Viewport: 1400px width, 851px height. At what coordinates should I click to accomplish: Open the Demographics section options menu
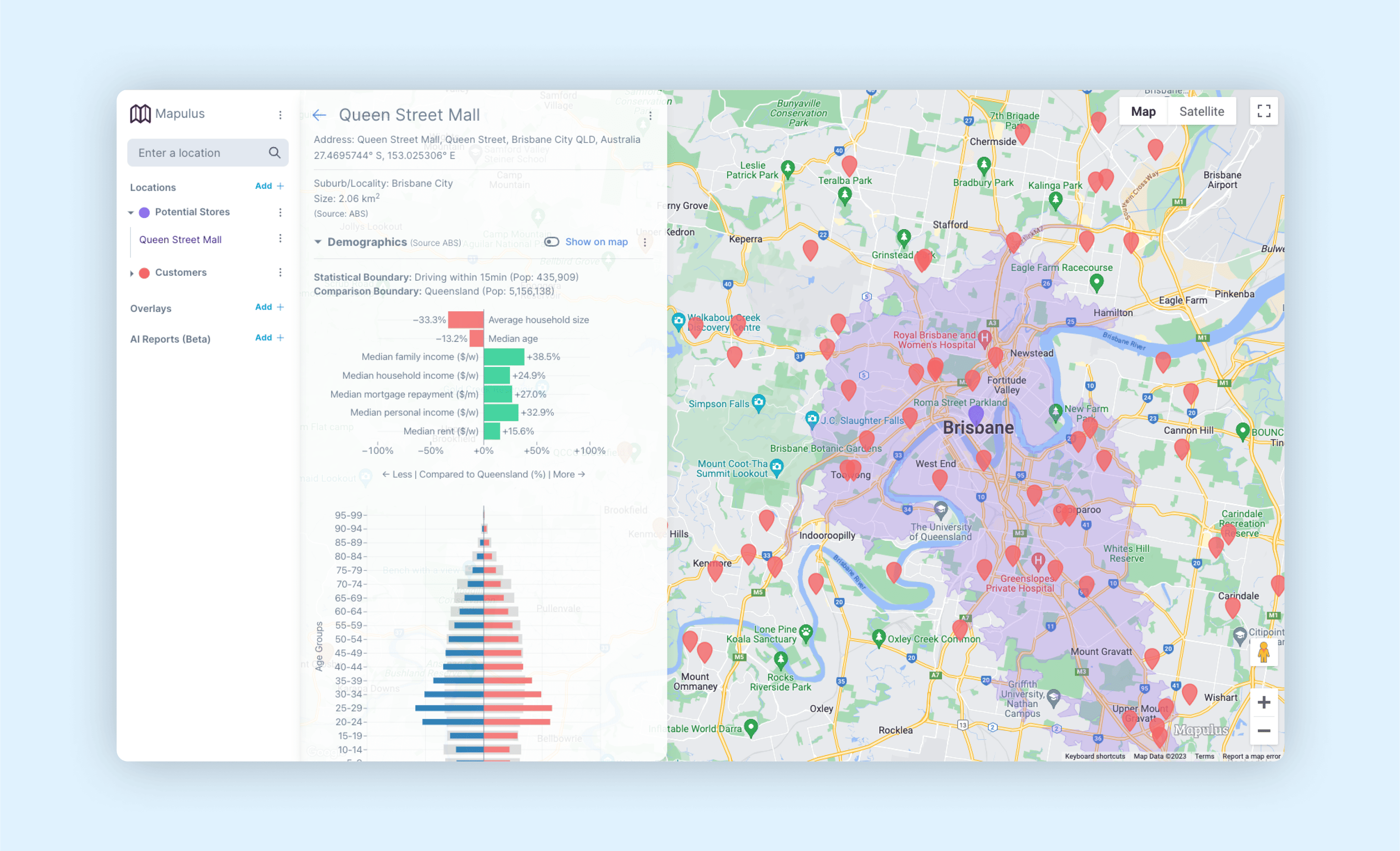coord(645,243)
